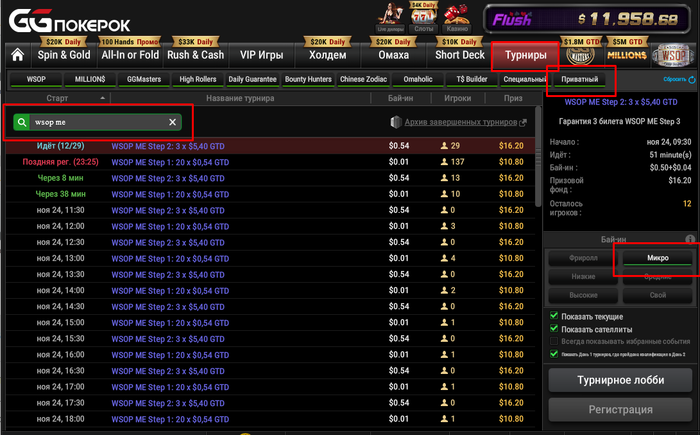Toggle the Специальный filter
The height and width of the screenshot is (435, 700).
point(524,79)
